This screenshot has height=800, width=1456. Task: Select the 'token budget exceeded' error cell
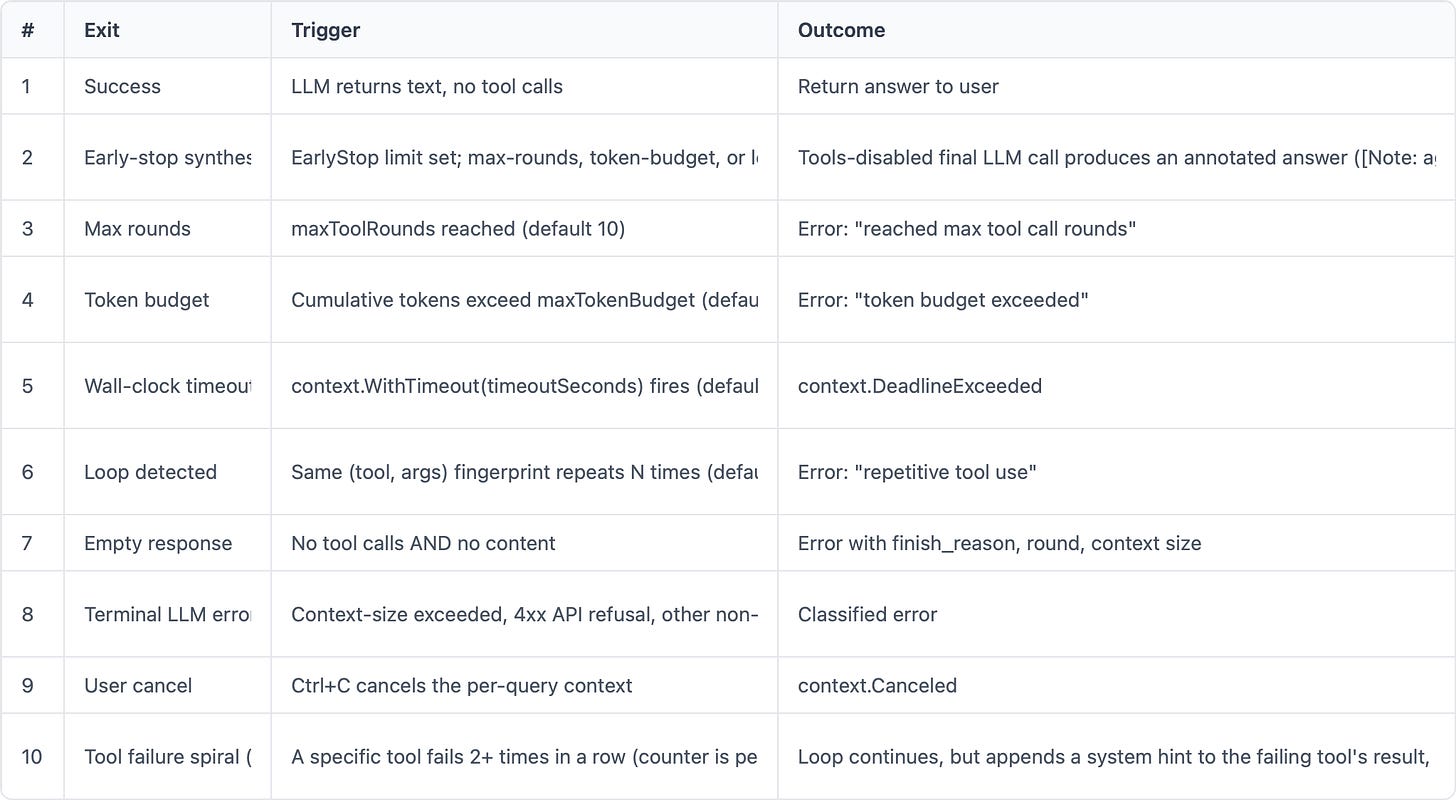point(1116,299)
